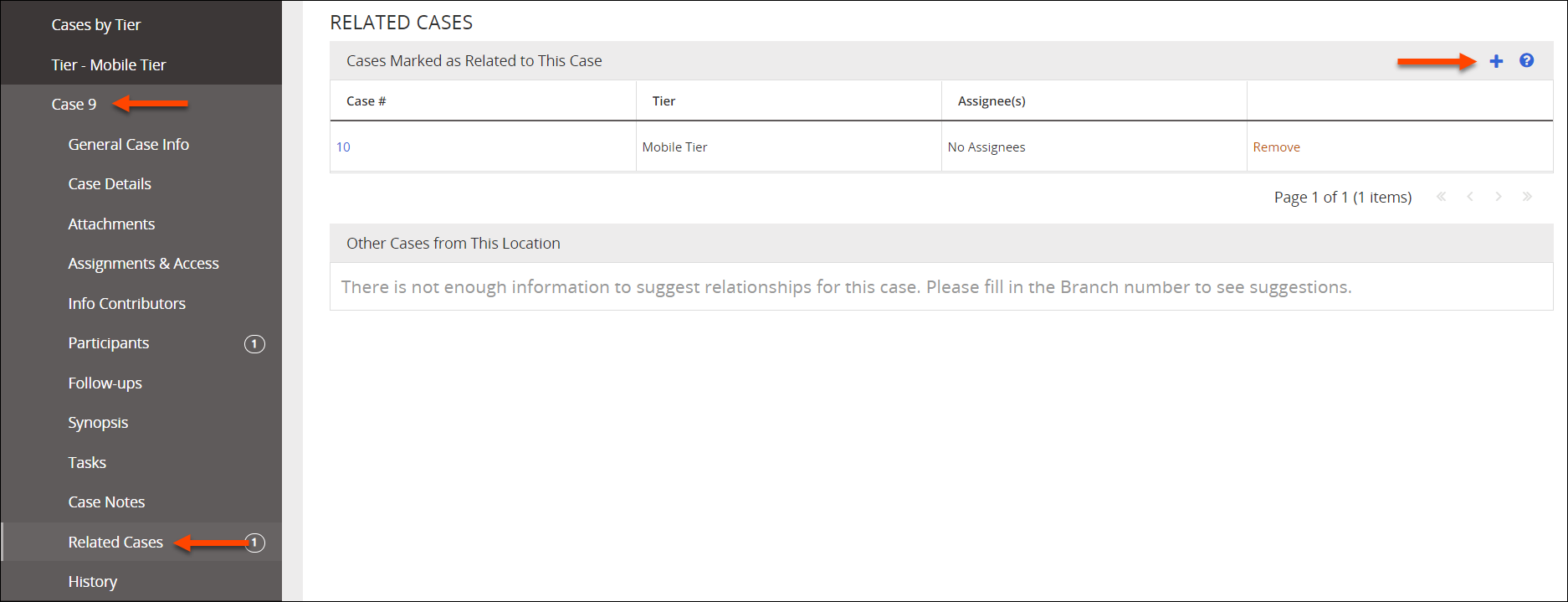Add a new related case
Screen dimensions: 1568x602
click(1497, 60)
